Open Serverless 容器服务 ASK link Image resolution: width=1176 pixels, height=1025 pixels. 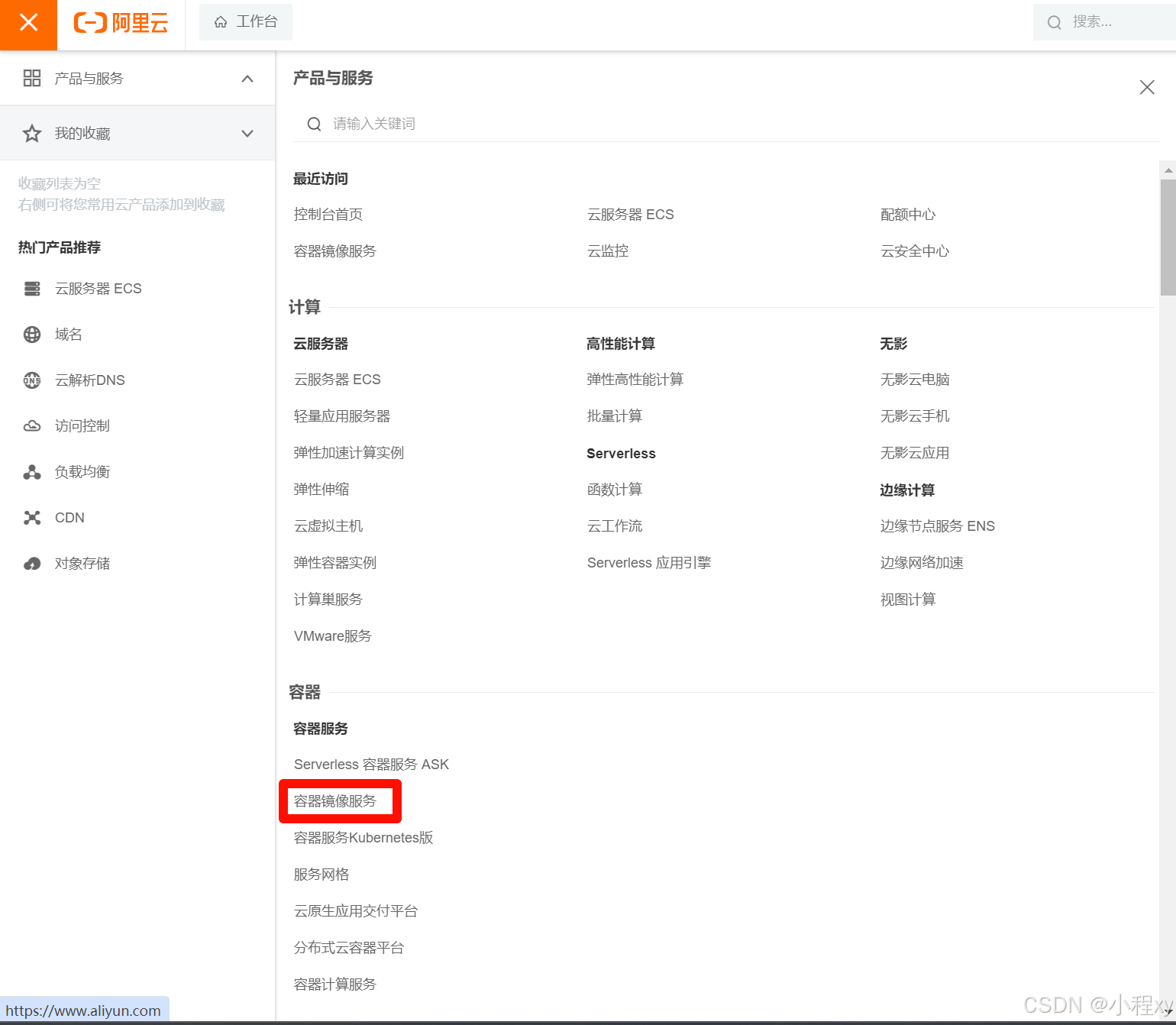click(371, 765)
